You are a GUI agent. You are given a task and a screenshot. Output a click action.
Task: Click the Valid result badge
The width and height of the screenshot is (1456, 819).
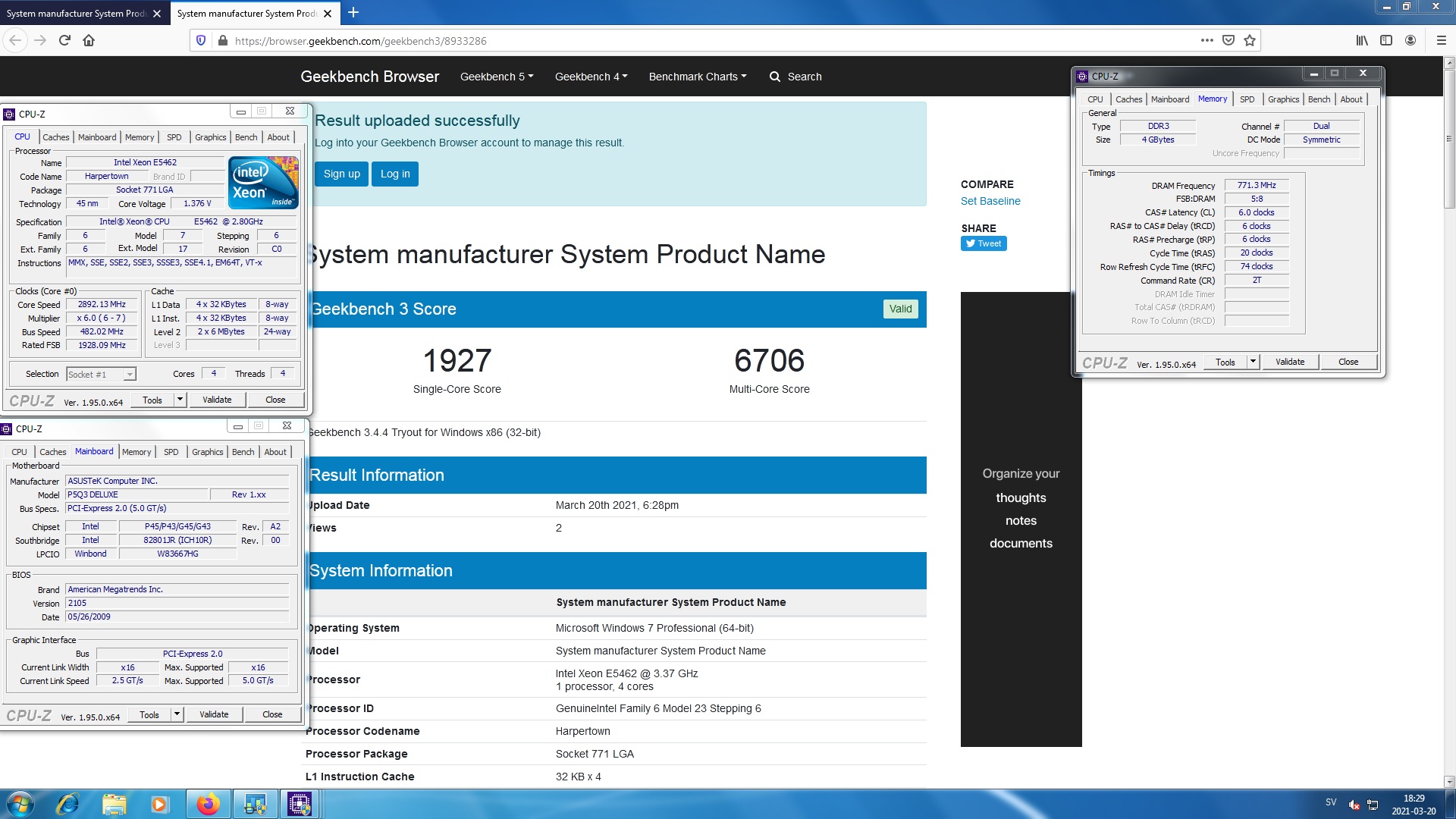(x=900, y=309)
